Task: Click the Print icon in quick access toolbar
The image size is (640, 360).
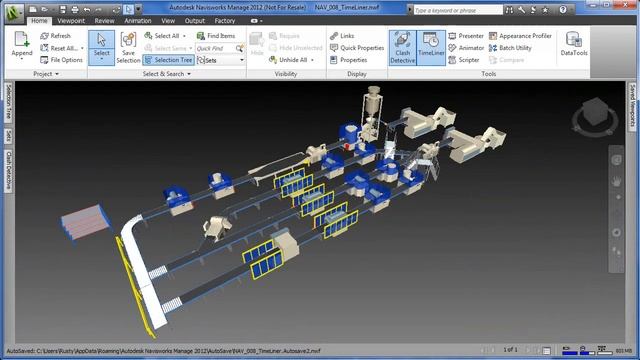Action: click(x=75, y=9)
